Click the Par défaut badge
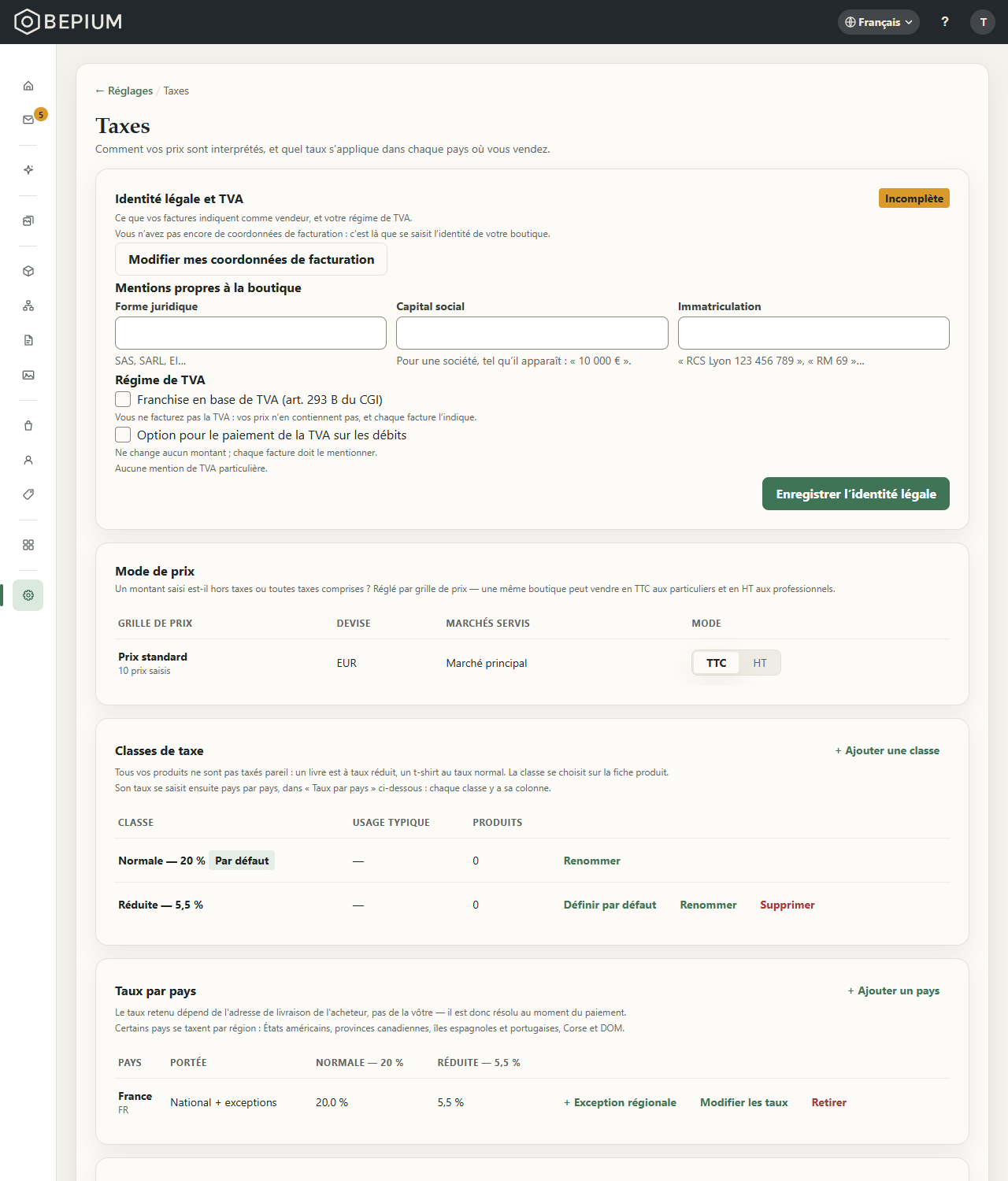The height and width of the screenshot is (1181, 1008). click(x=242, y=861)
